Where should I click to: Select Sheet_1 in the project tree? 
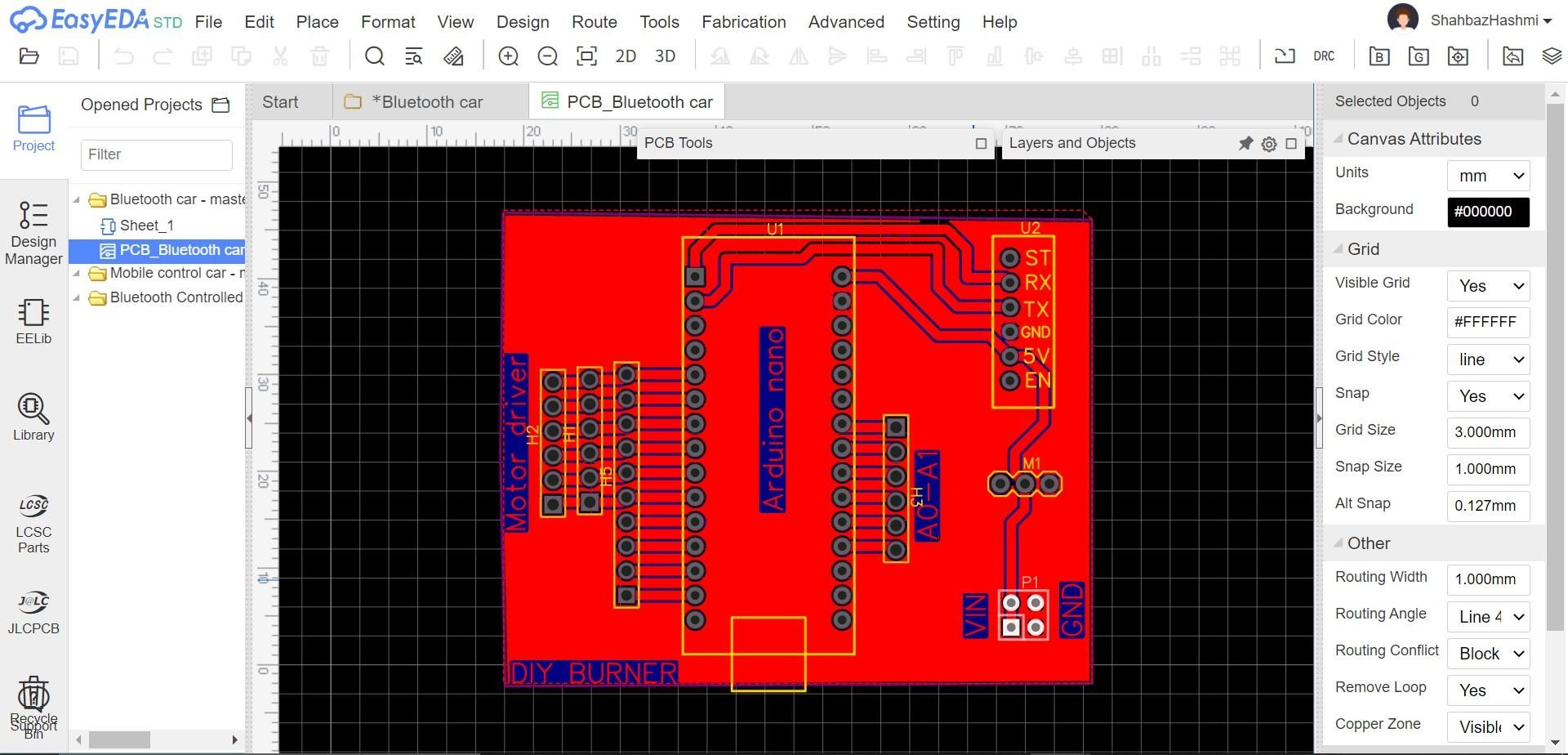click(x=146, y=225)
